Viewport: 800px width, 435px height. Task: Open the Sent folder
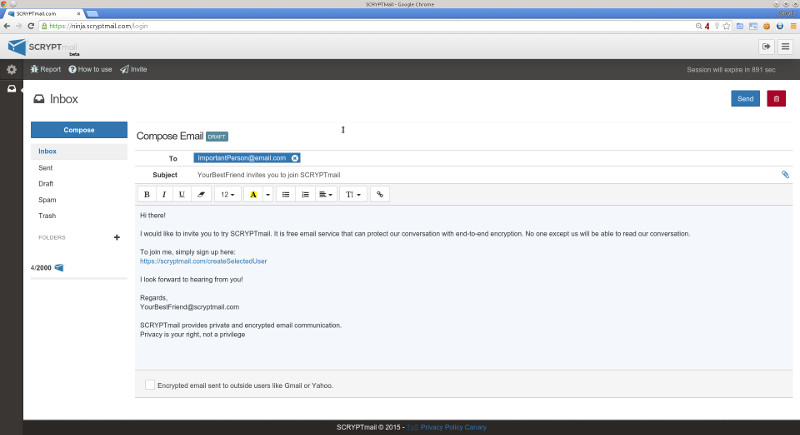tap(45, 168)
